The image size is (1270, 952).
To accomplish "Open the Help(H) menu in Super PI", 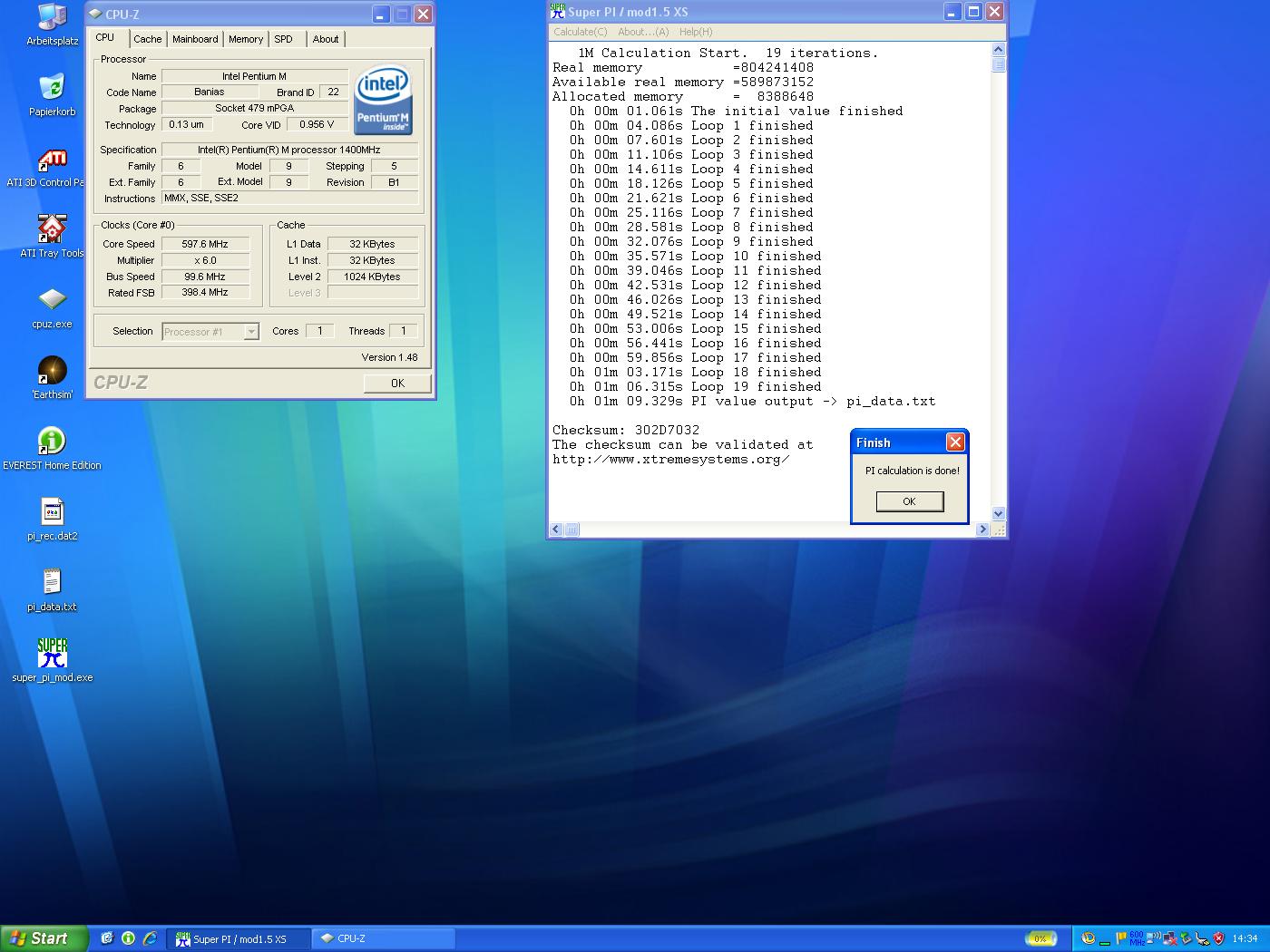I will tap(696, 32).
